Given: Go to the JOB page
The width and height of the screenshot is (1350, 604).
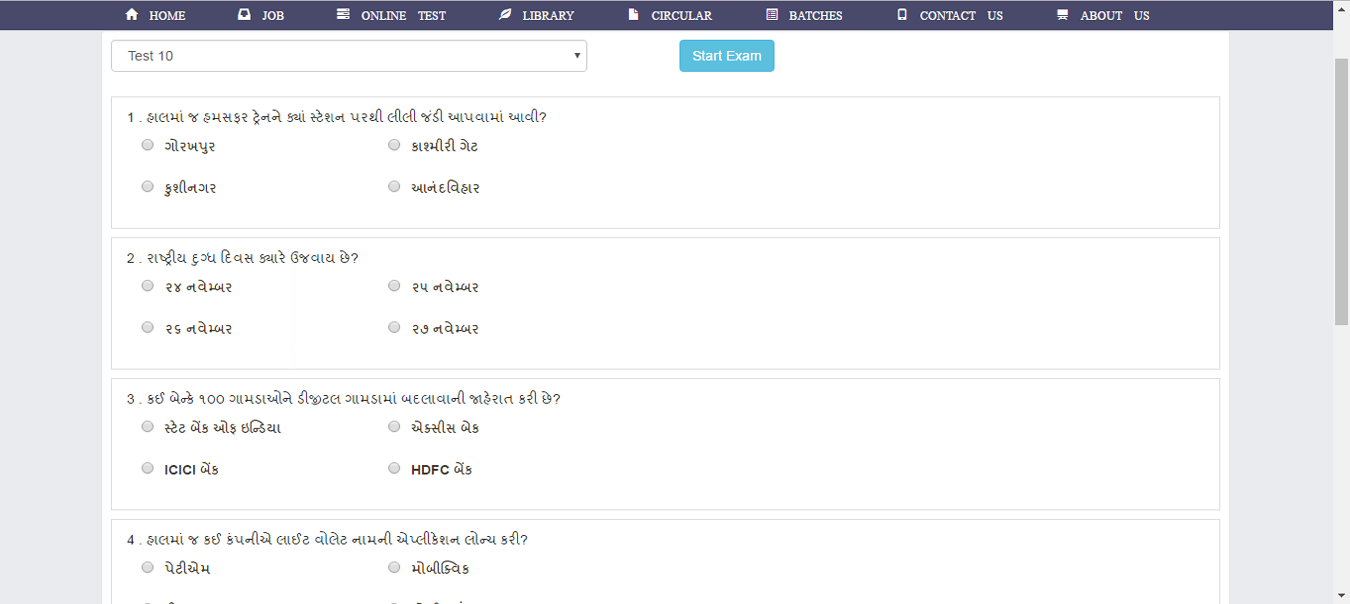Looking at the screenshot, I should tap(273, 16).
